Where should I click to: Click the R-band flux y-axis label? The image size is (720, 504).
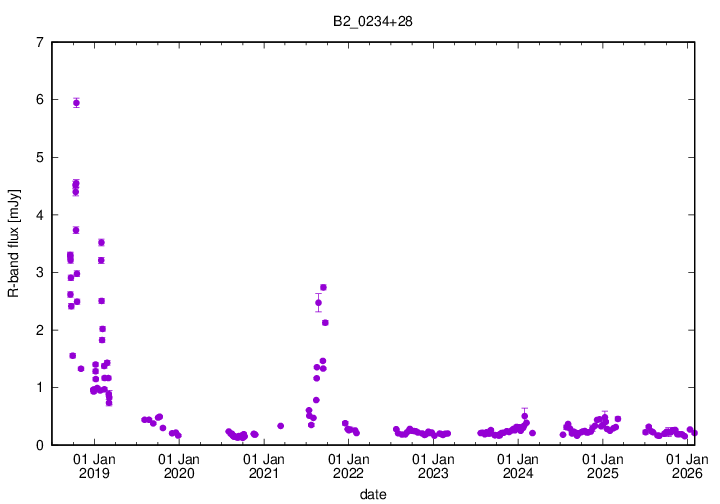(13, 243)
